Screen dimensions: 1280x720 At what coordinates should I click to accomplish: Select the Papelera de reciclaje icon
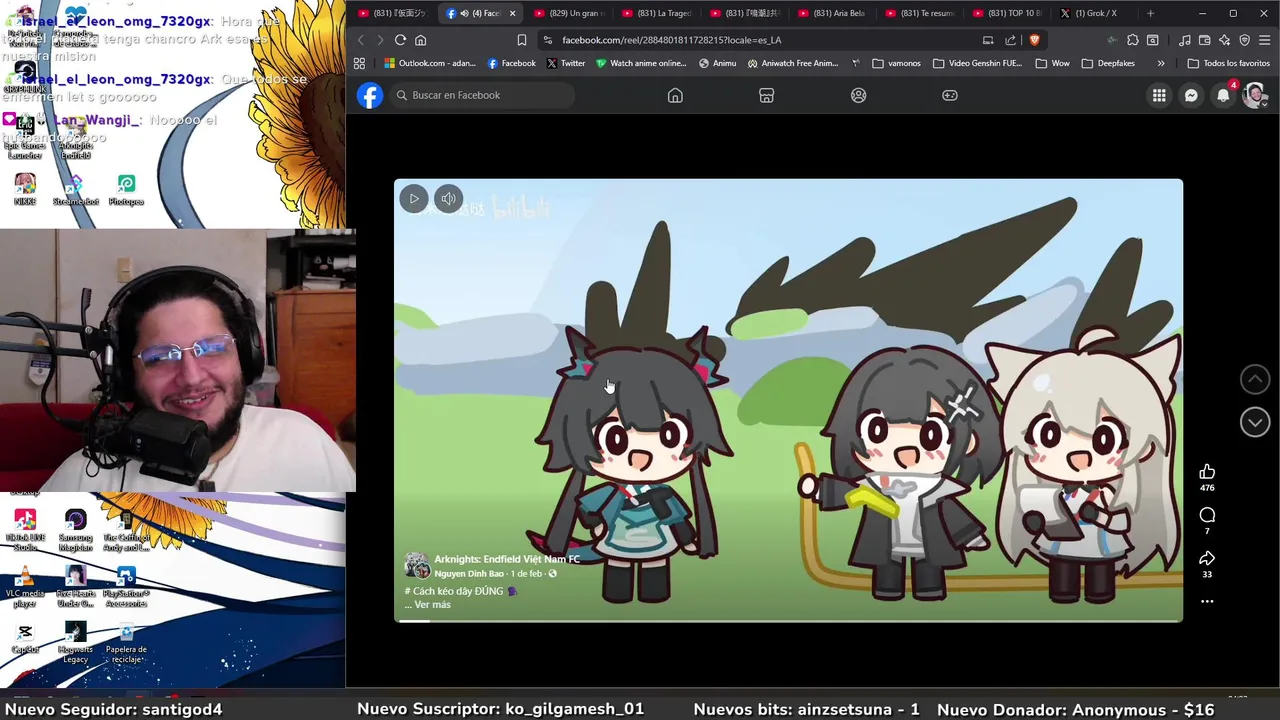[x=126, y=642]
